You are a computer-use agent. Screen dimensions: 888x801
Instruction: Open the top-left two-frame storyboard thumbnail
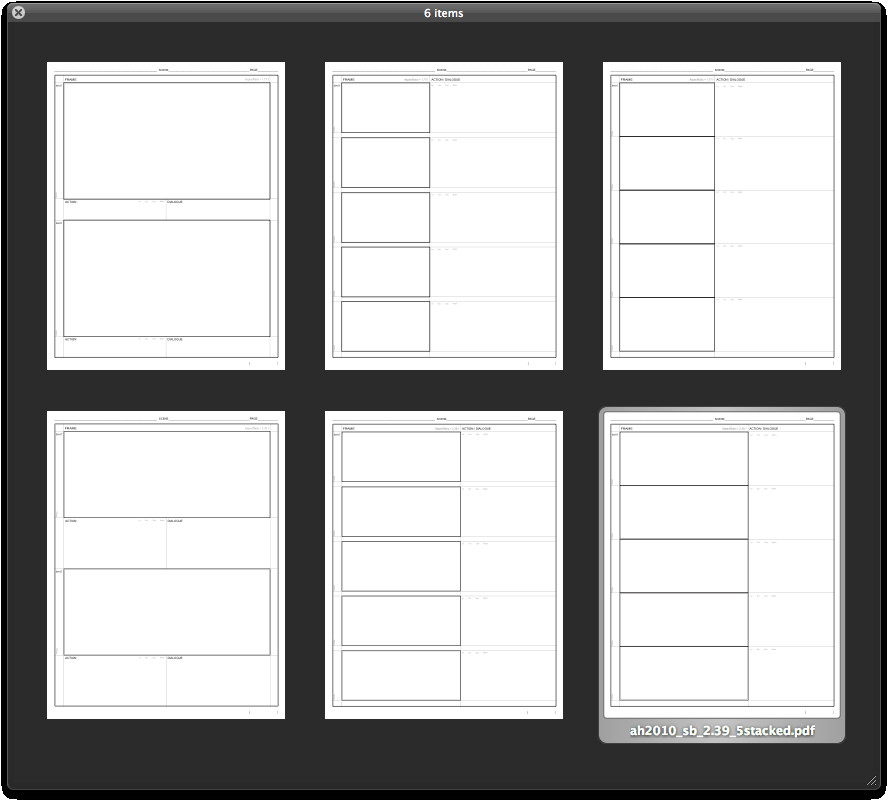pos(166,216)
